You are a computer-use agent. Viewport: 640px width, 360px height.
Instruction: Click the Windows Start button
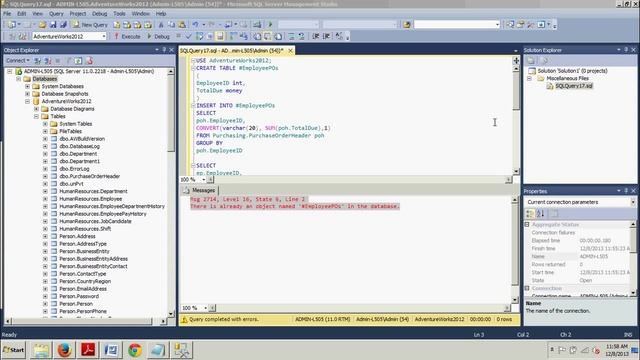pos(13,350)
